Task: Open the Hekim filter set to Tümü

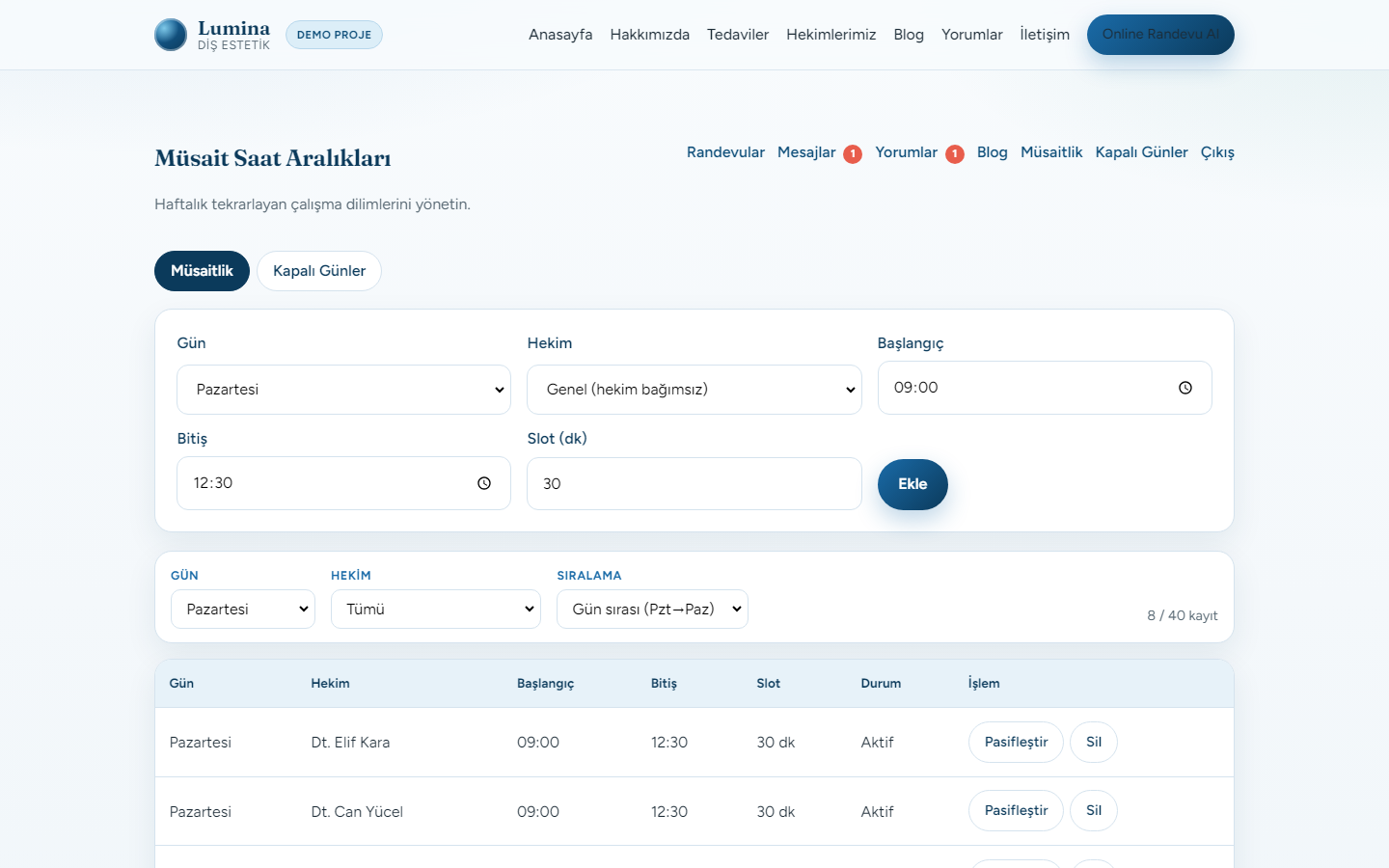Action: click(436, 610)
